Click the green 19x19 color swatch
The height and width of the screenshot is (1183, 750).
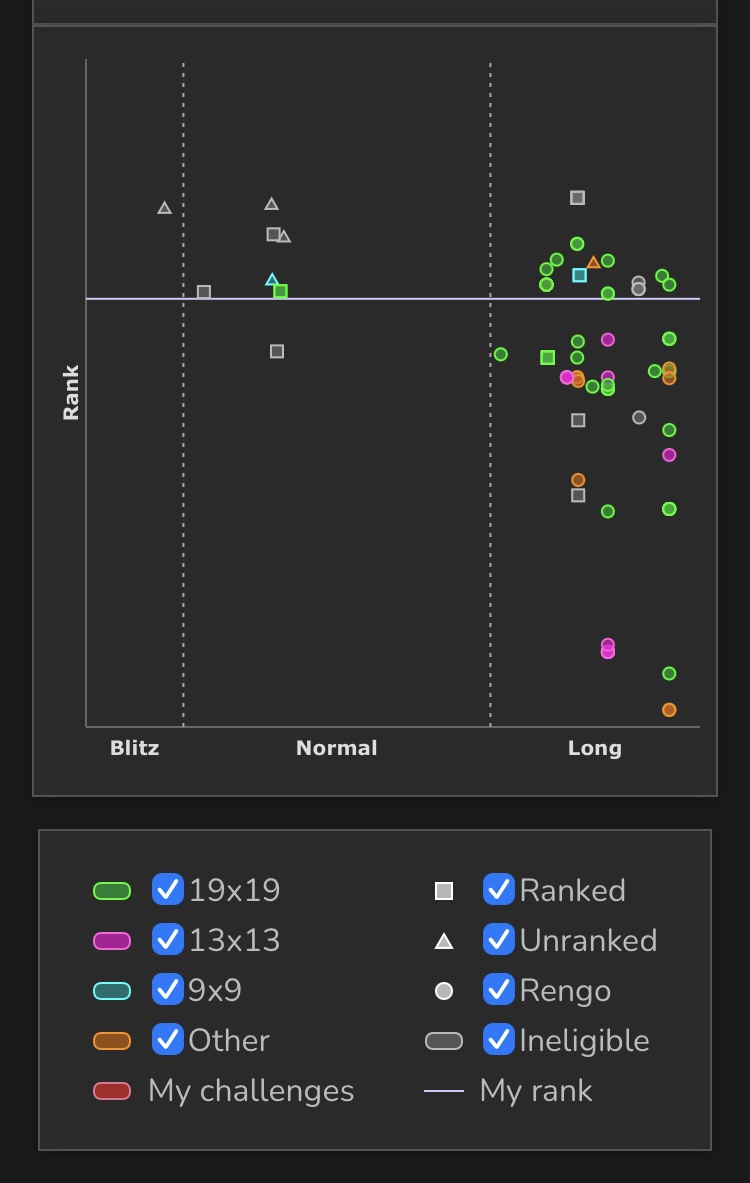pos(112,891)
